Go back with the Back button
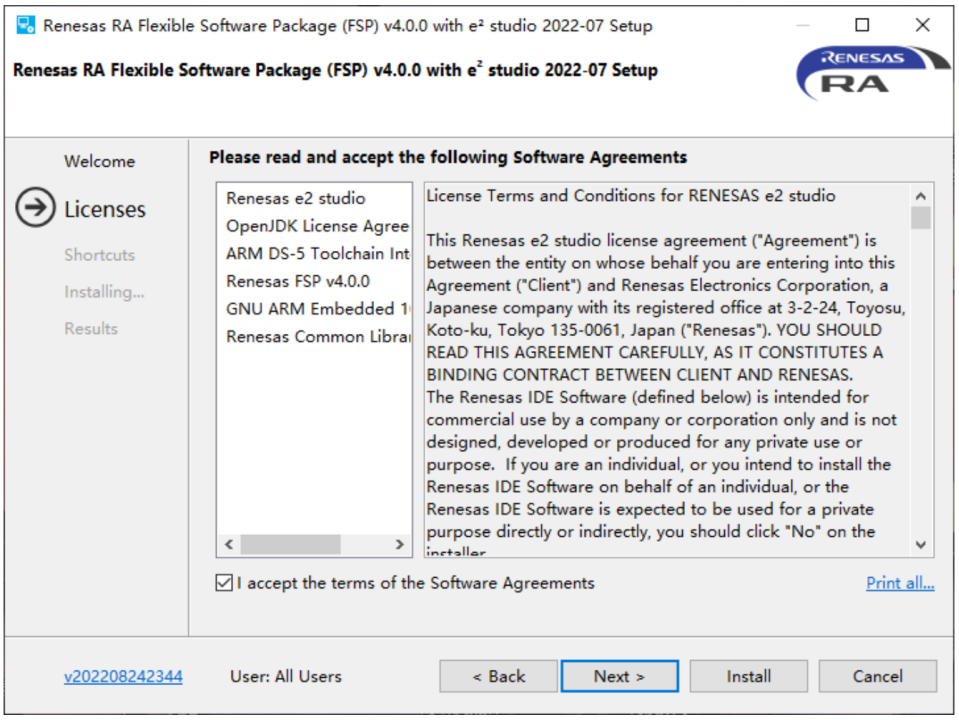The width and height of the screenshot is (959, 721). click(x=498, y=676)
